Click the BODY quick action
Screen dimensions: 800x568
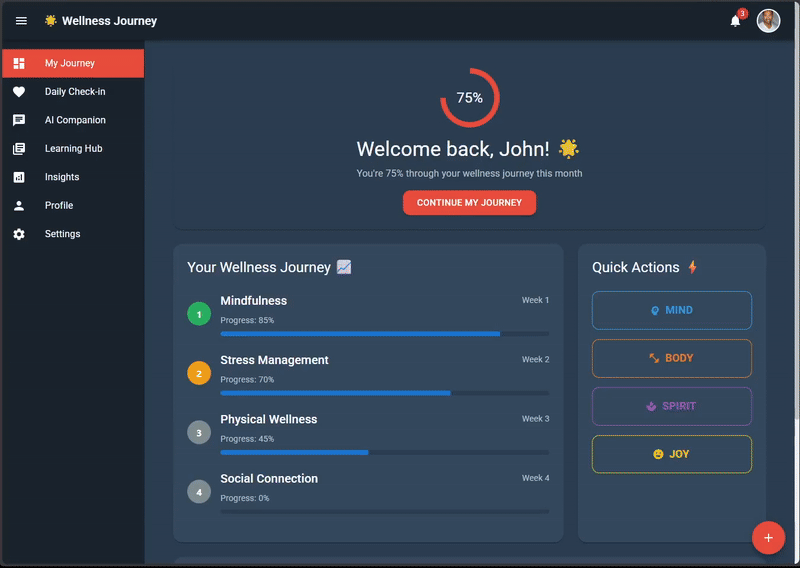[x=671, y=358]
